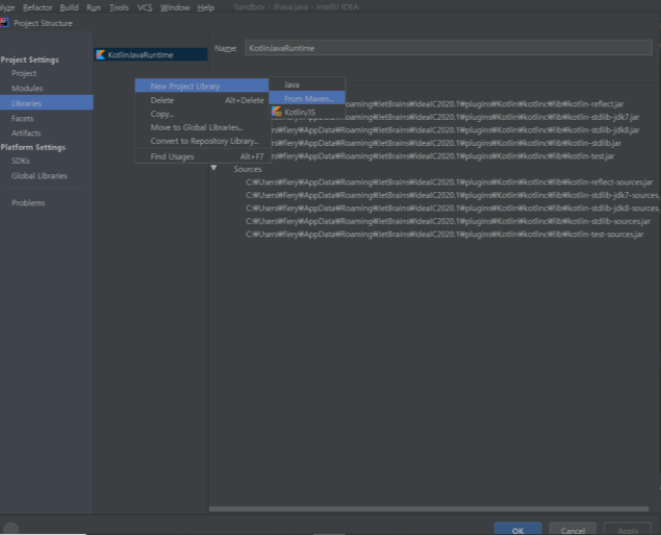
Task: Choose Find Usages in context menu
Action: click(x=202, y=156)
